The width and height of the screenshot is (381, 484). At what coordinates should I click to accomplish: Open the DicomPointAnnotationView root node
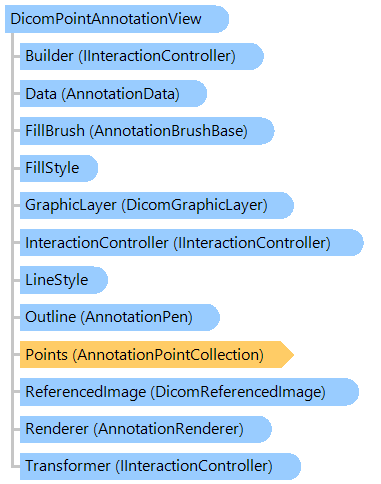[117, 19]
